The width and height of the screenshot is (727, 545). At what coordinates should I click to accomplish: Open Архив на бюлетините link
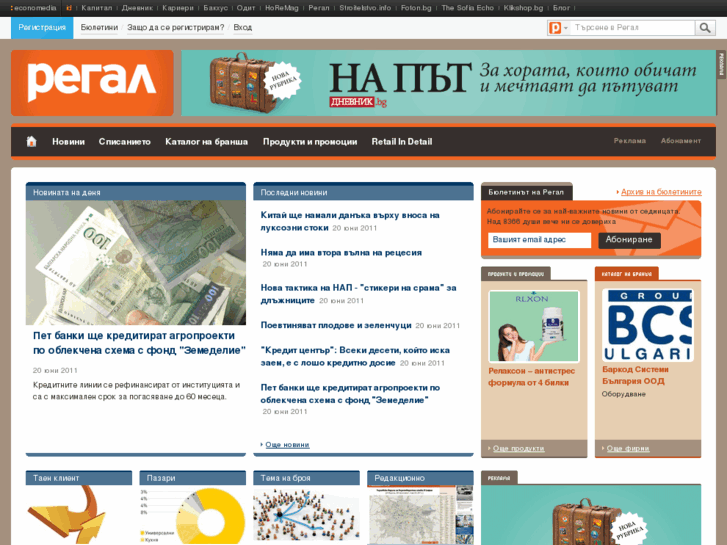(x=661, y=192)
